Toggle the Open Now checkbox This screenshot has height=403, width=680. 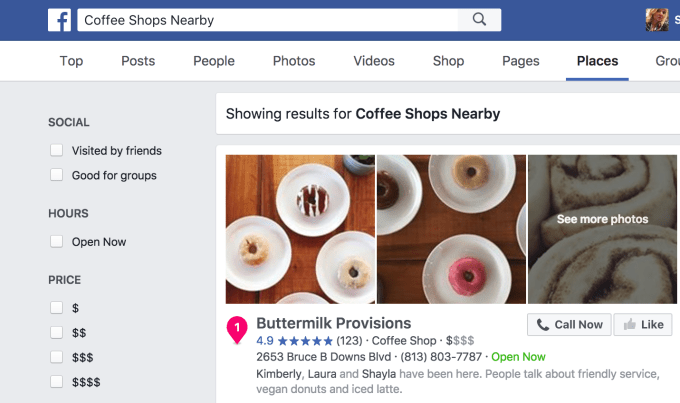(x=57, y=242)
